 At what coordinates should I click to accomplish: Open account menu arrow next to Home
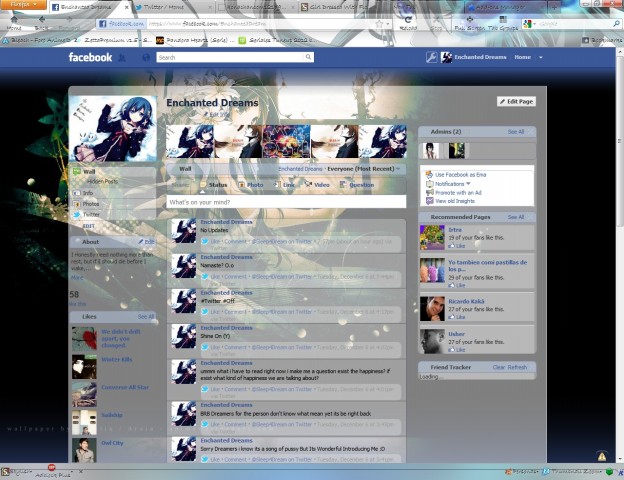tap(540, 57)
